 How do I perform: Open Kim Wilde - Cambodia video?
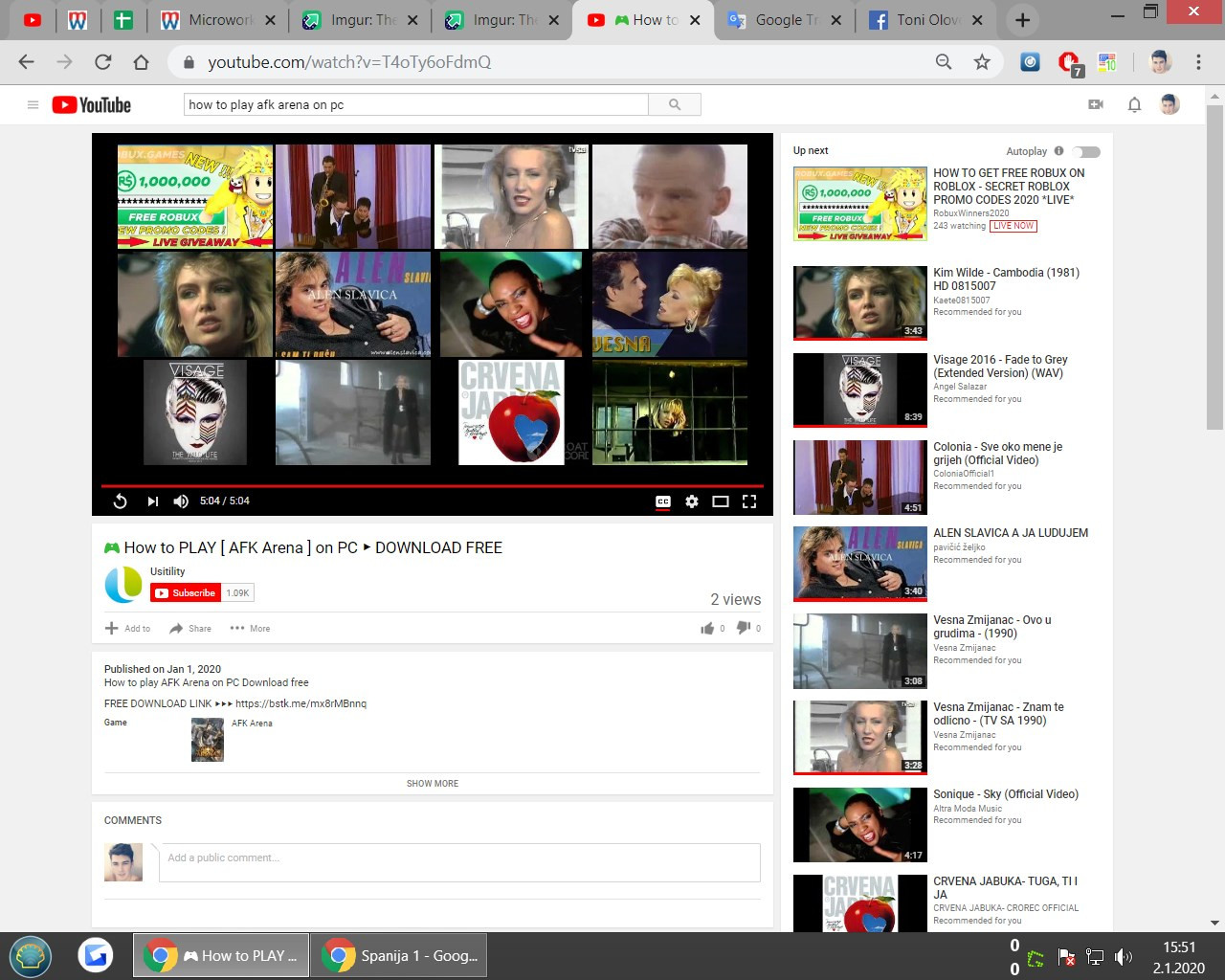1006,278
